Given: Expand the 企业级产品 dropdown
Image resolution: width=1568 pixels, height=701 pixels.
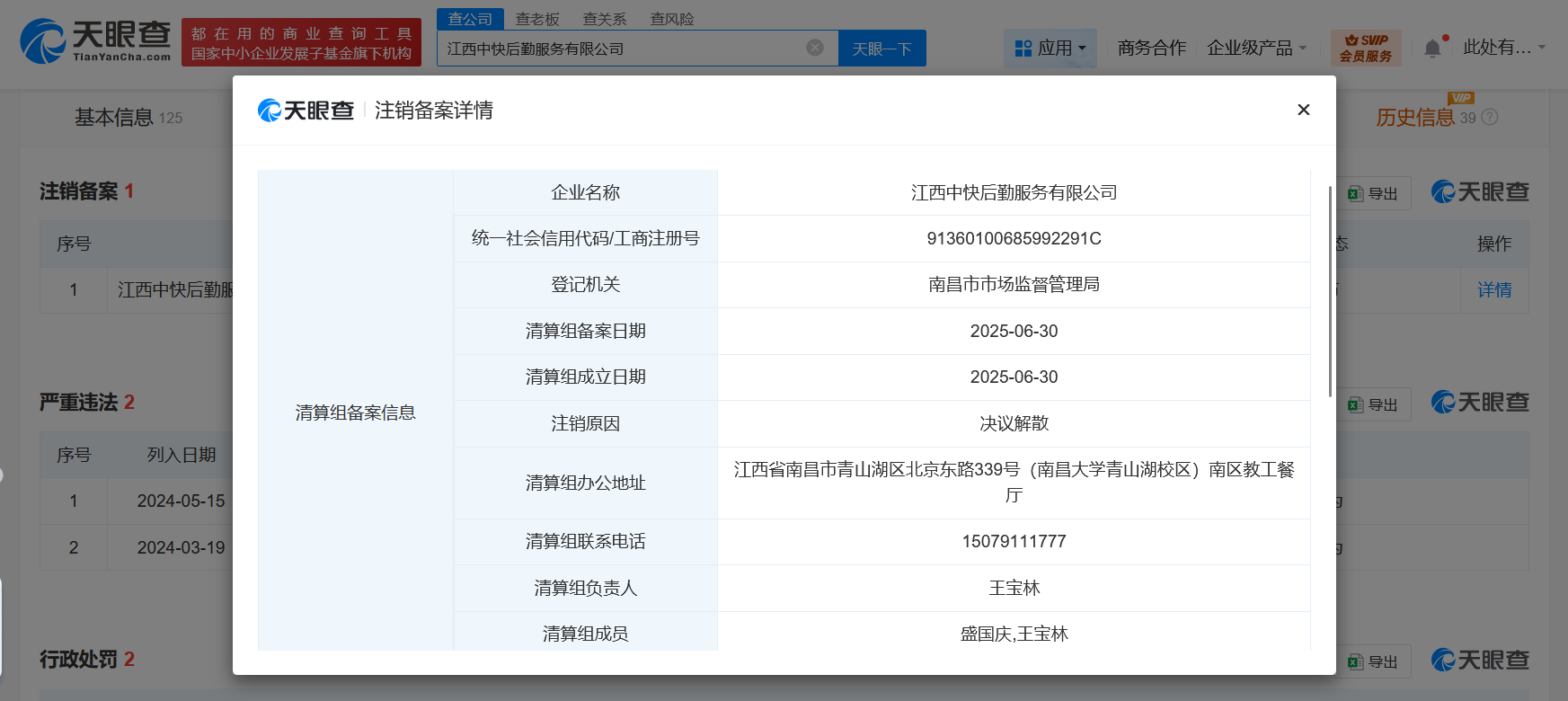Looking at the screenshot, I should pos(1255,49).
